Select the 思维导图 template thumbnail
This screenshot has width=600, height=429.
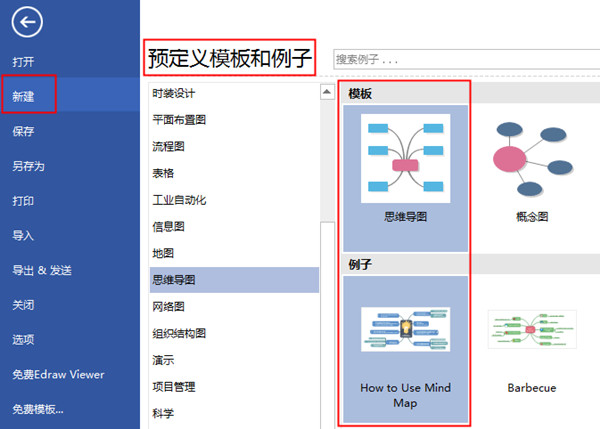(x=405, y=158)
